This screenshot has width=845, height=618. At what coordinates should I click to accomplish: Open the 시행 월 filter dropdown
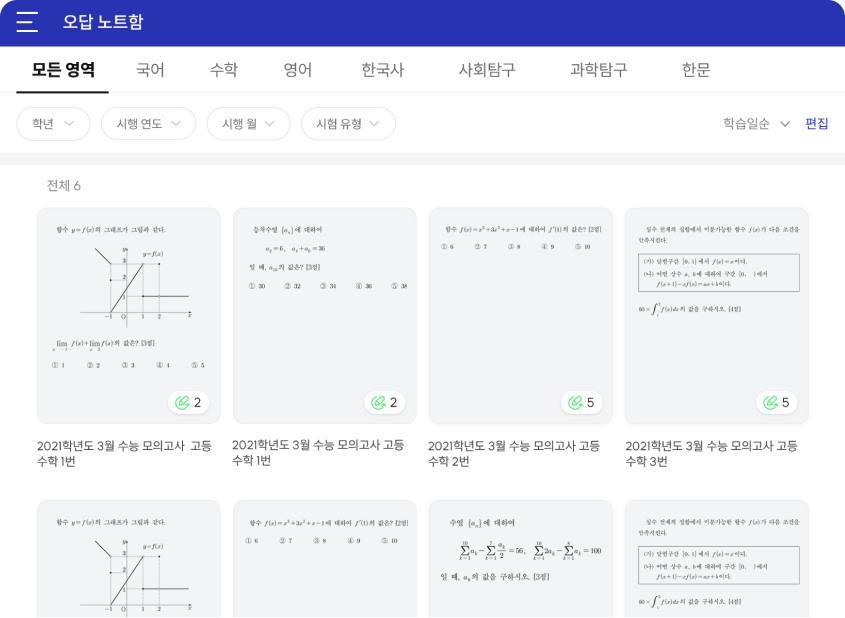coord(248,124)
